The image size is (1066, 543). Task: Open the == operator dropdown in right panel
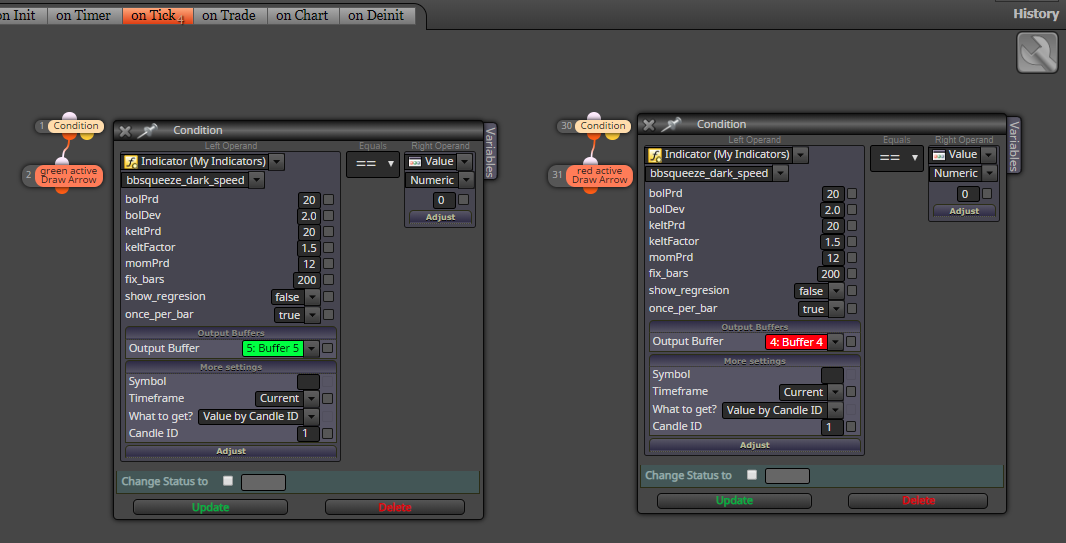tap(897, 158)
